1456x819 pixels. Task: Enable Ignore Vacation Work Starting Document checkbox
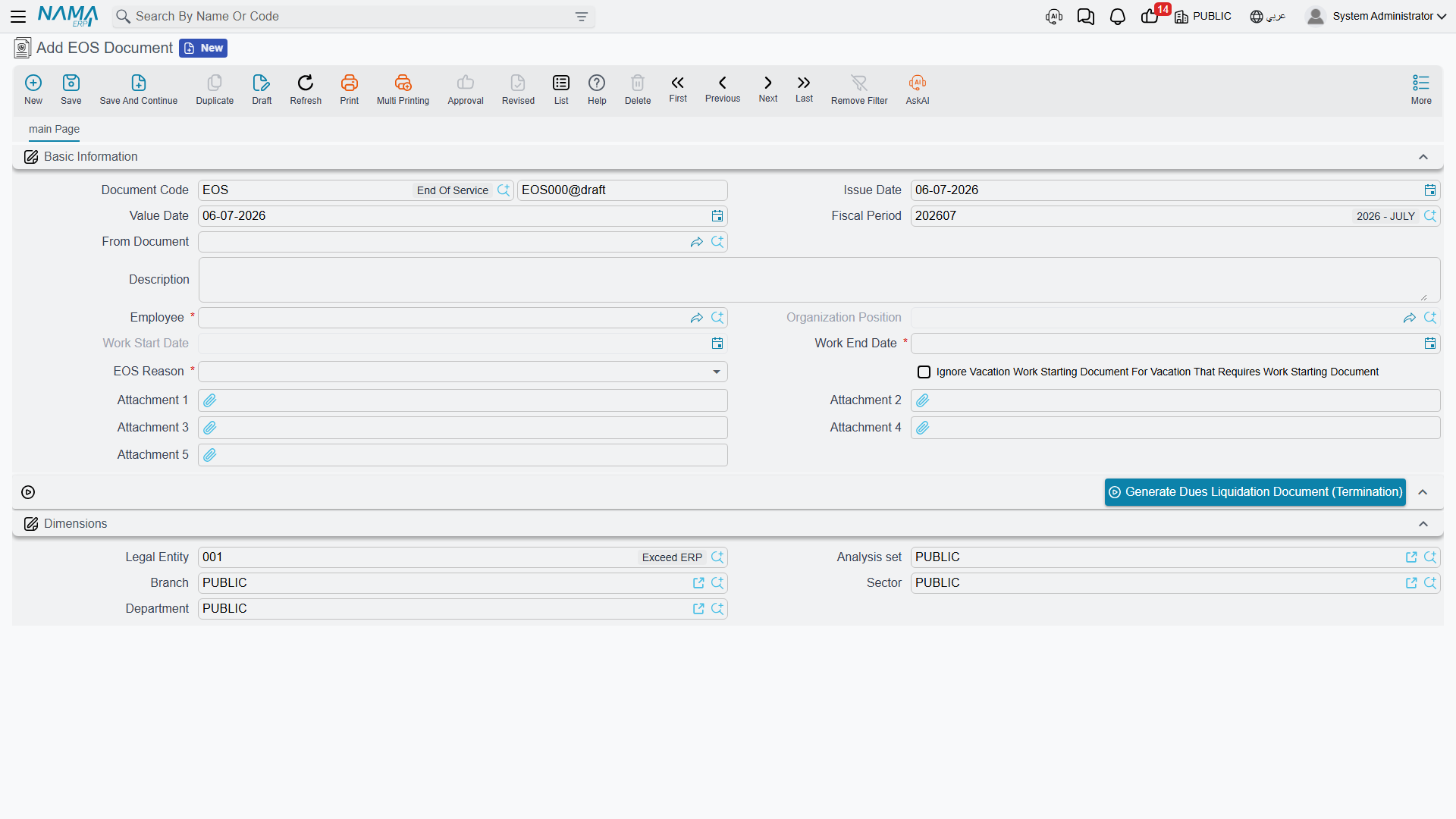(924, 372)
